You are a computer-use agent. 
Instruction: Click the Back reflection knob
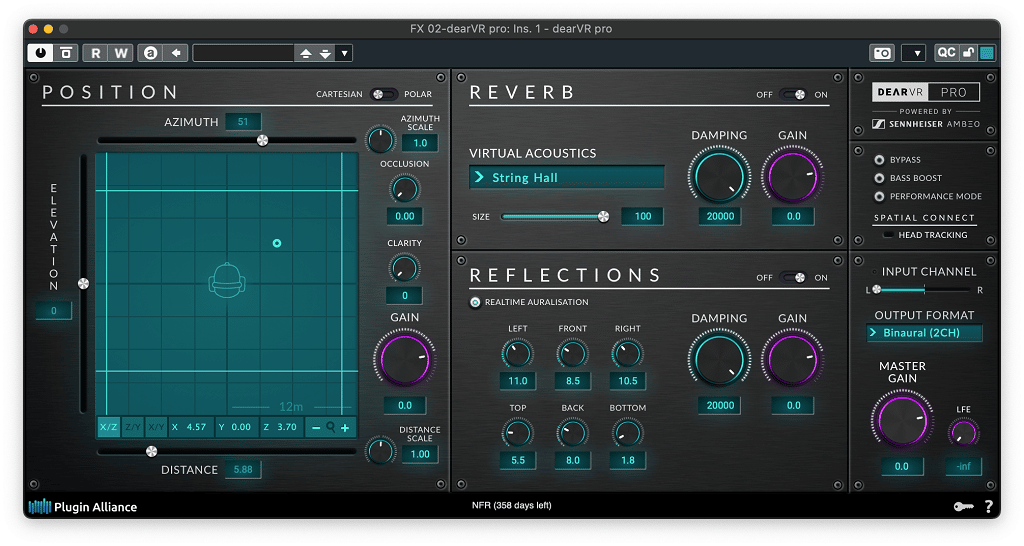[x=572, y=433]
